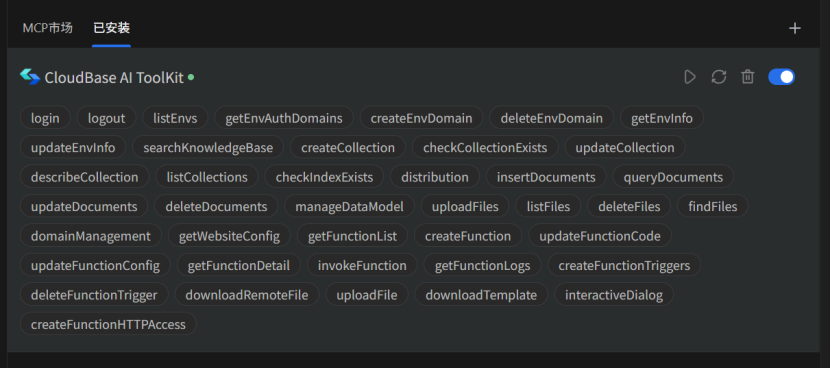Refresh CloudBase AI ToolKit server
The width and height of the screenshot is (831, 369).
pos(719,77)
